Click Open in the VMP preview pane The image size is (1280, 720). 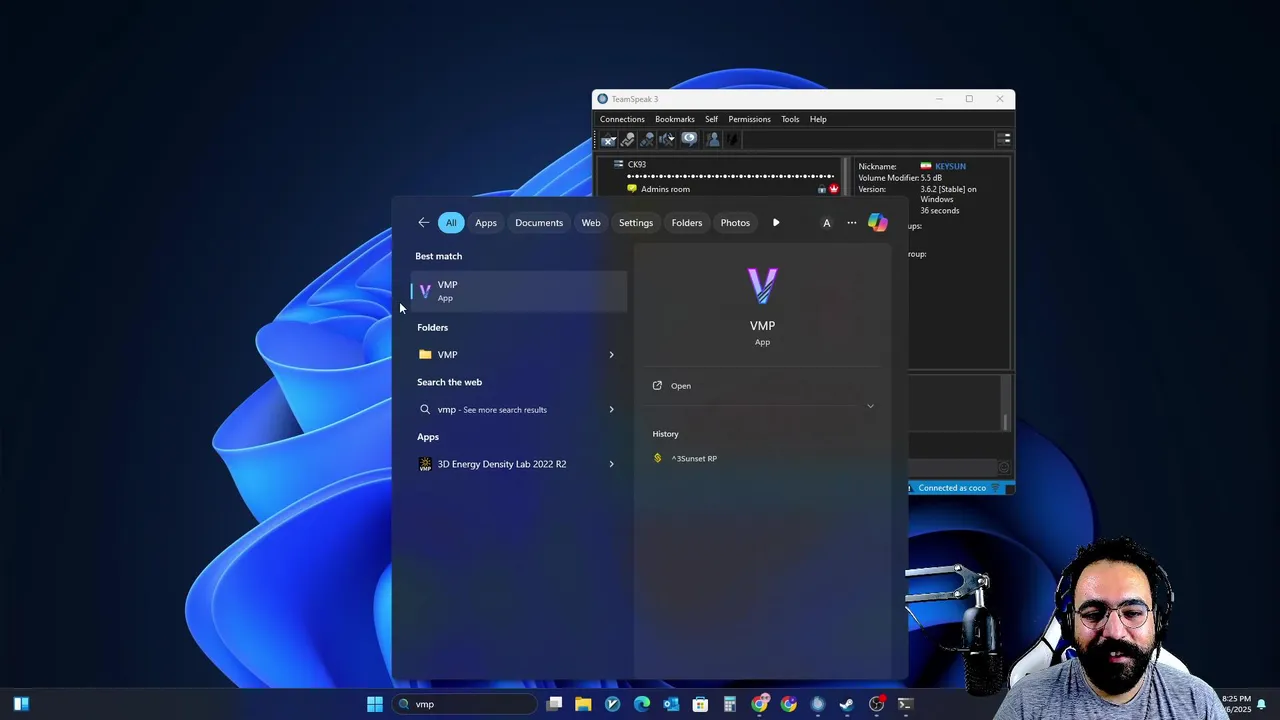click(680, 386)
